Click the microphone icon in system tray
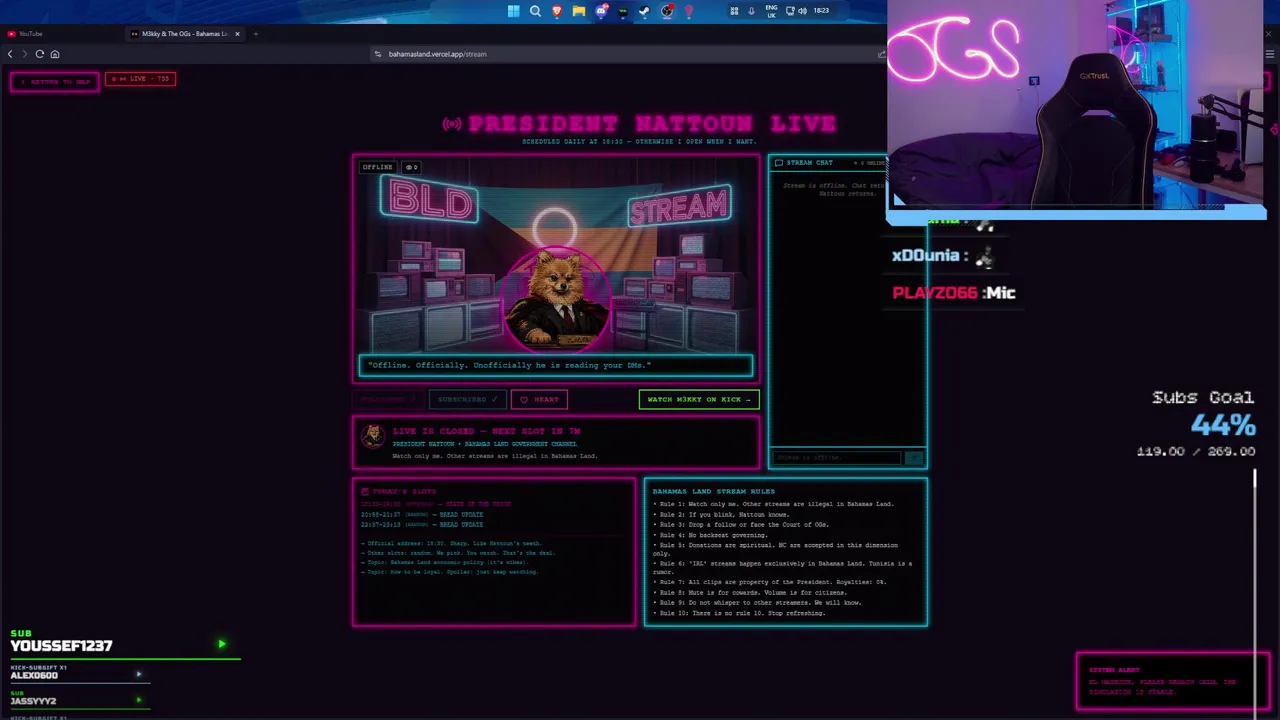Viewport: 1280px width, 720px height. [x=751, y=11]
